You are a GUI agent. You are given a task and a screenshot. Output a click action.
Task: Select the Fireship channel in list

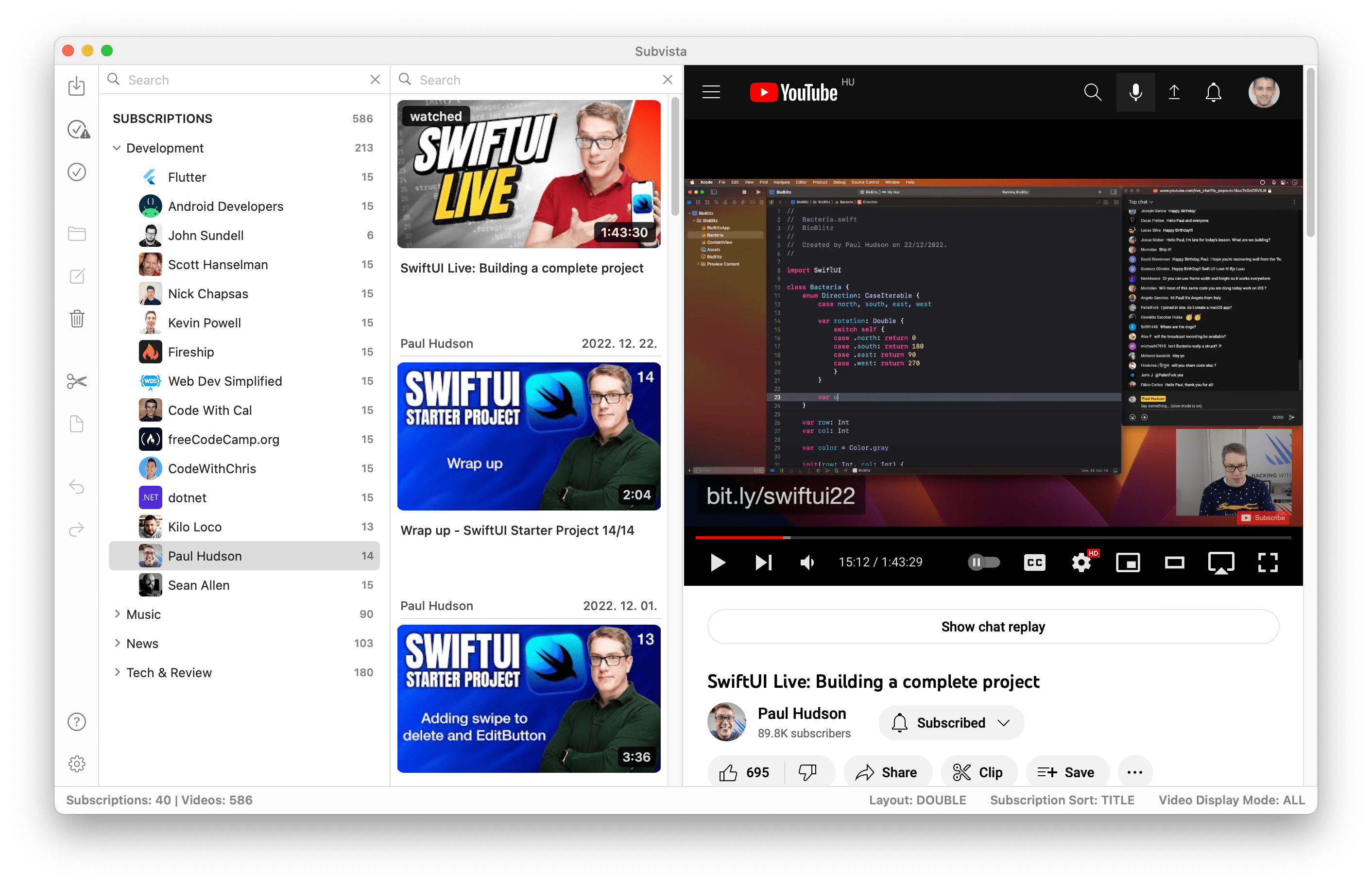click(x=191, y=352)
